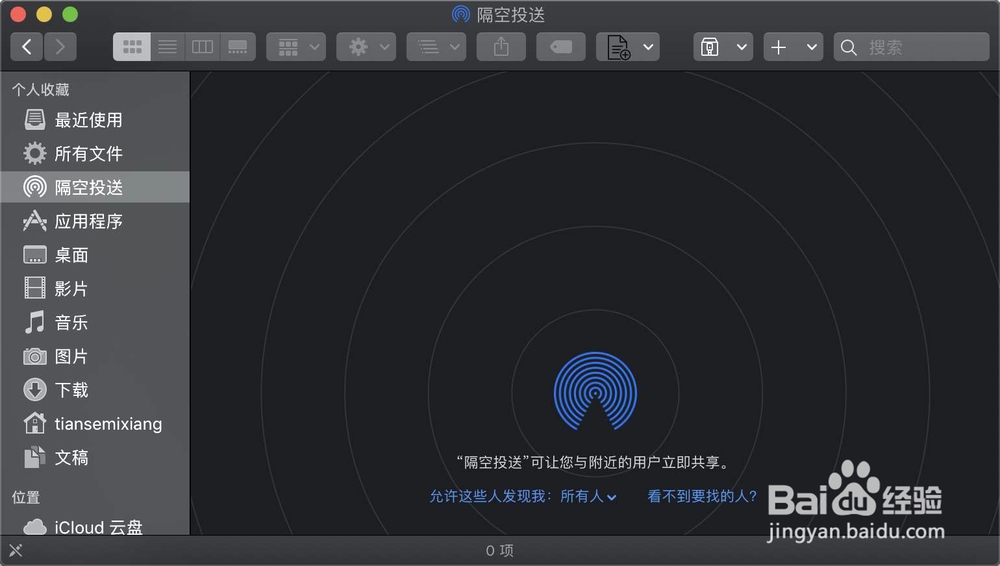Go forward with the right arrow button
Screen dimensions: 1000x566
(x=60, y=47)
